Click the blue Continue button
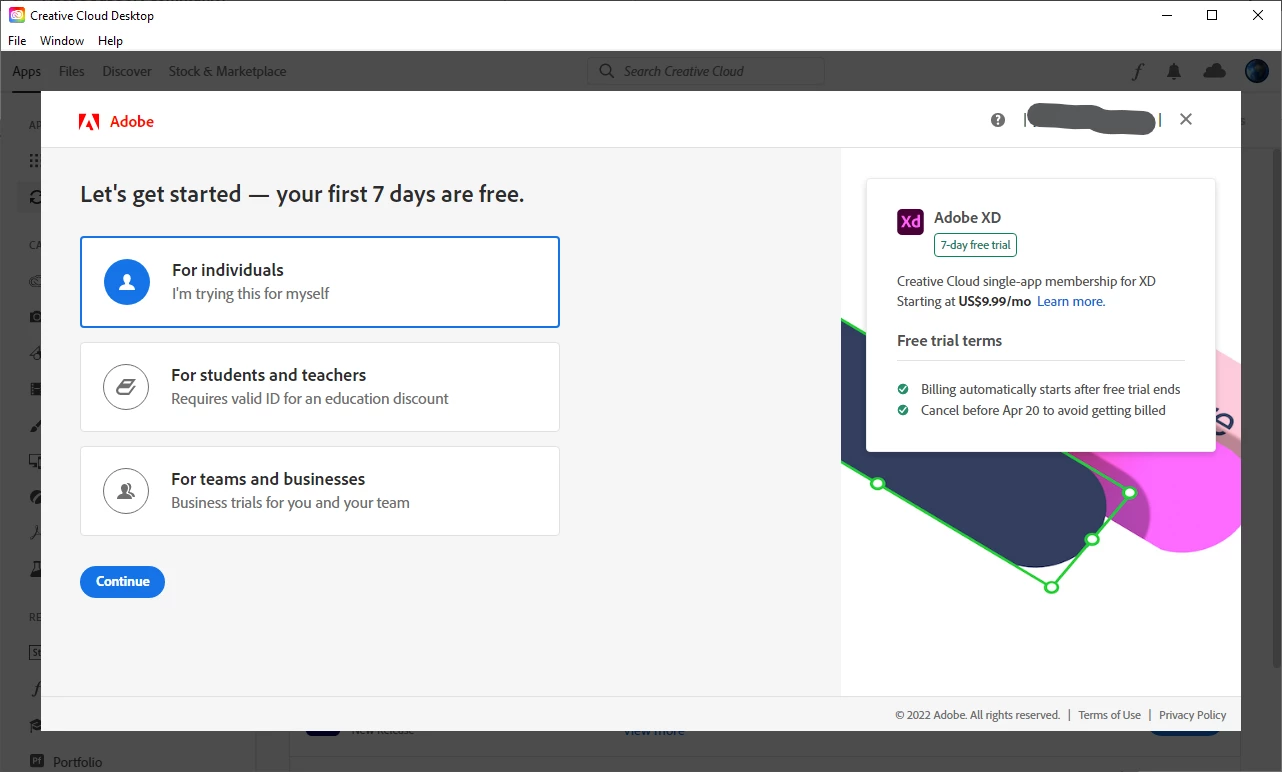The height and width of the screenshot is (772, 1282). point(122,581)
